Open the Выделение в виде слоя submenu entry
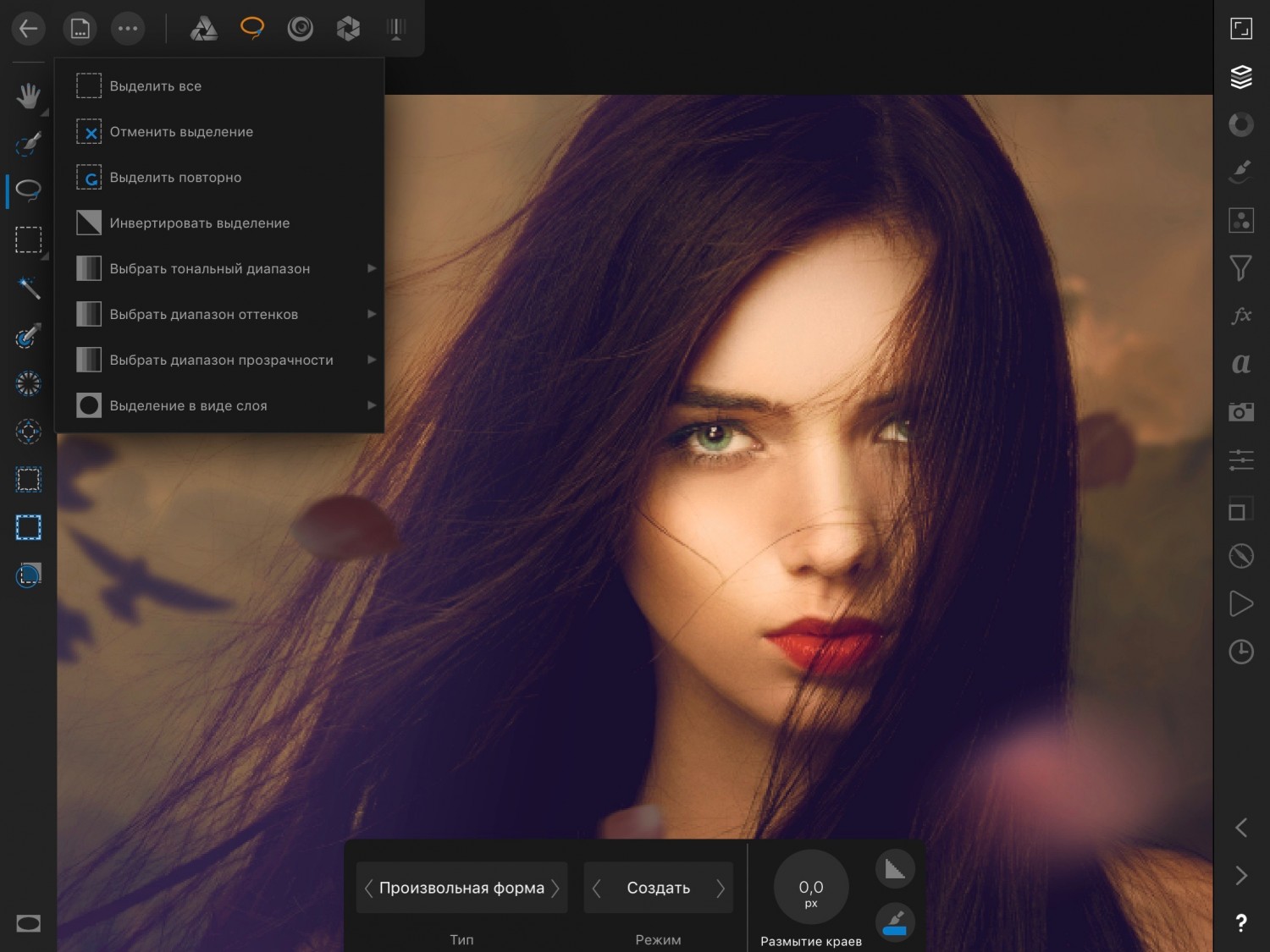 [x=219, y=406]
